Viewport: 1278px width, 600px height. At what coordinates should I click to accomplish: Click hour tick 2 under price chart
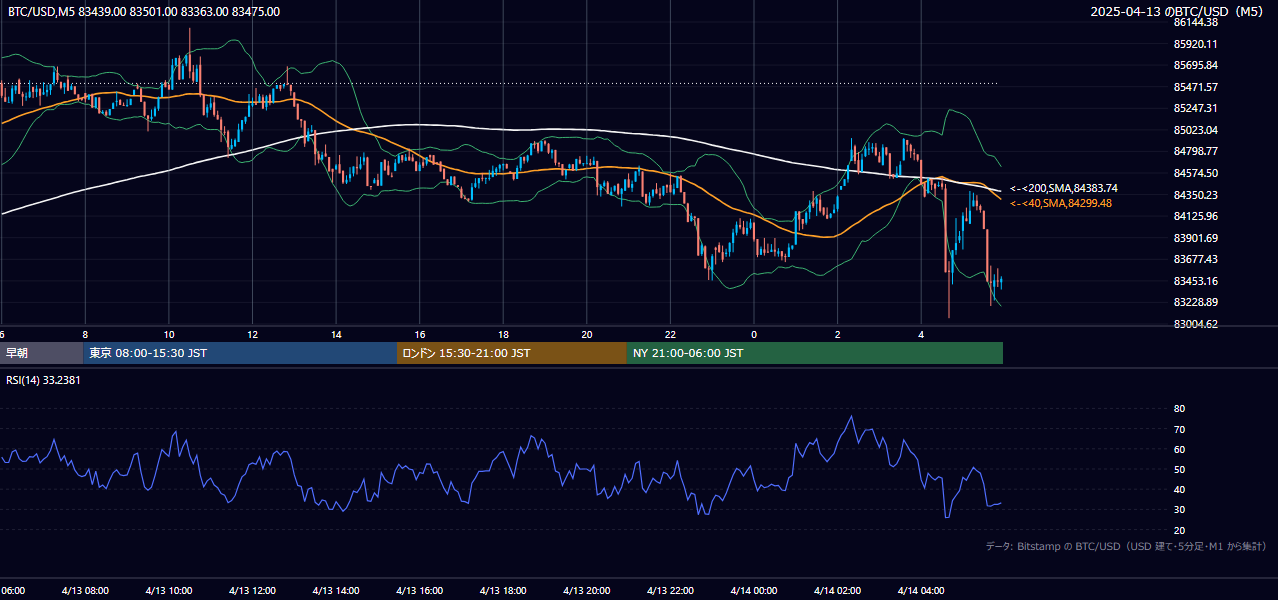tap(837, 334)
